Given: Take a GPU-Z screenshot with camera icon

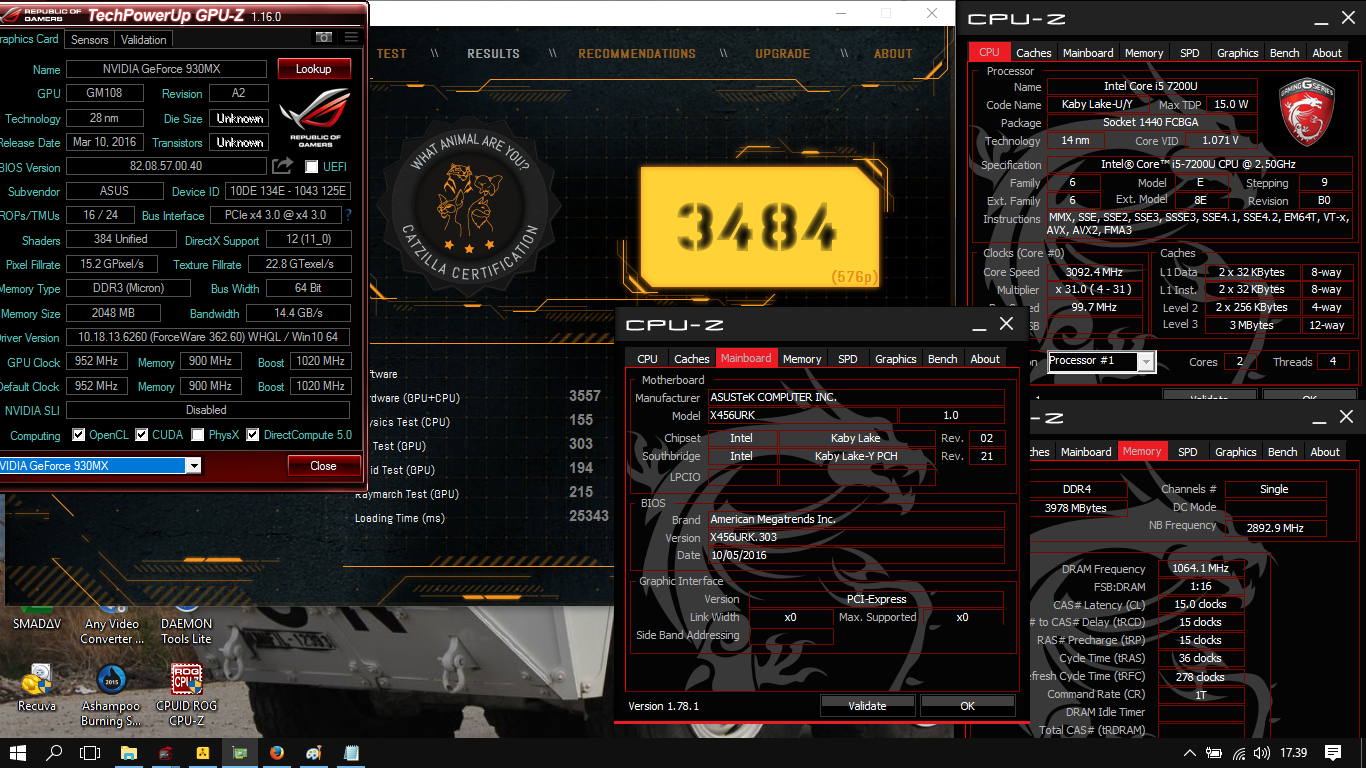Looking at the screenshot, I should pos(324,38).
